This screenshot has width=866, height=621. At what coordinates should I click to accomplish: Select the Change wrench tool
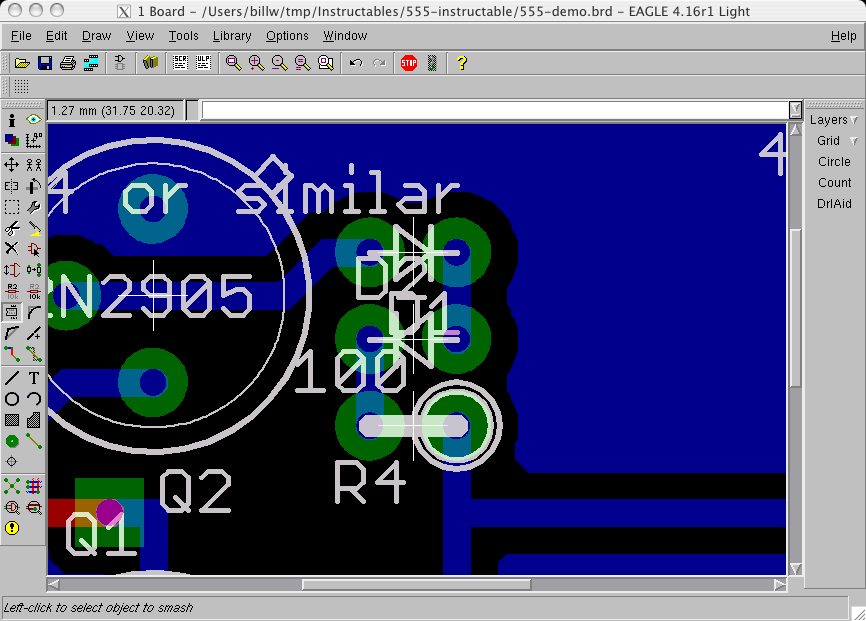click(x=34, y=207)
